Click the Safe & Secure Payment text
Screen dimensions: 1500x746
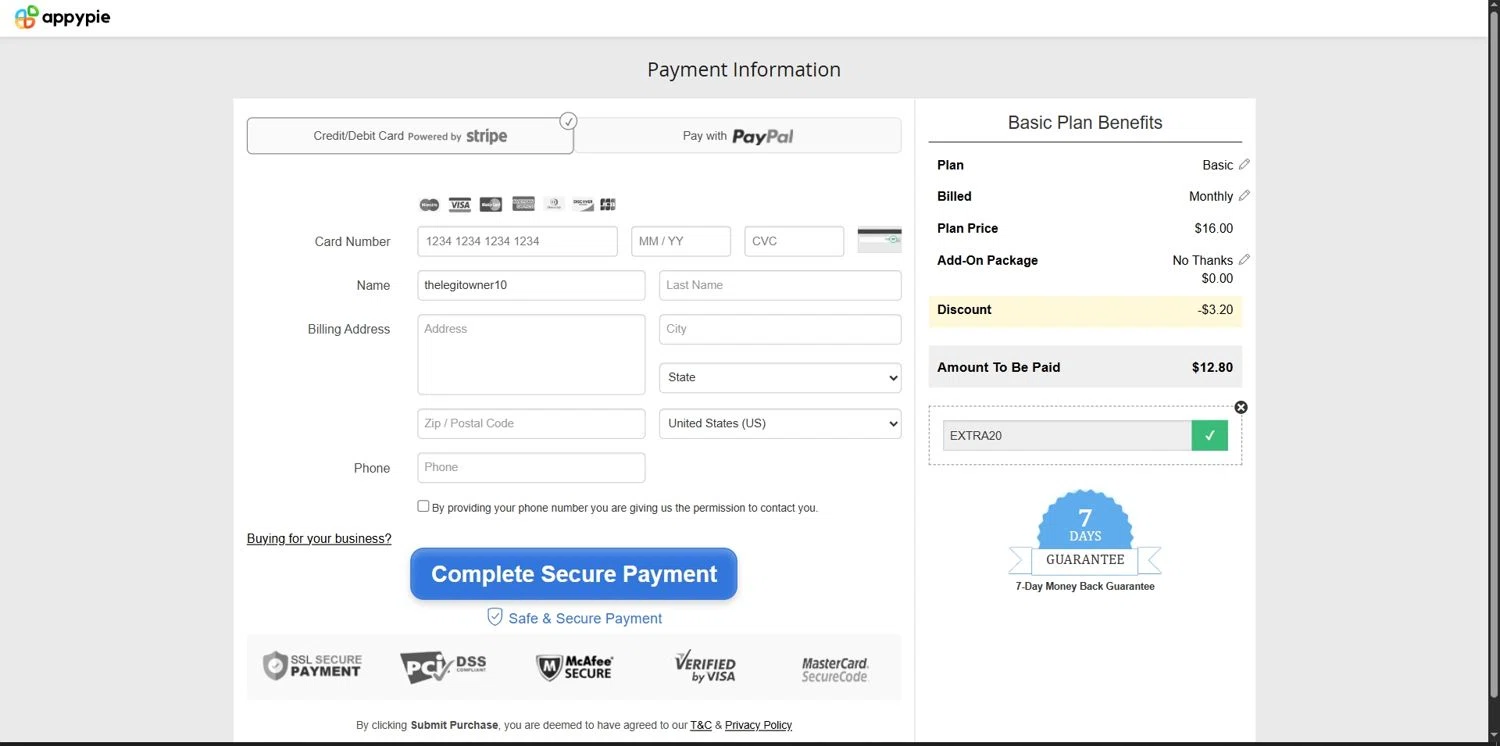point(585,618)
